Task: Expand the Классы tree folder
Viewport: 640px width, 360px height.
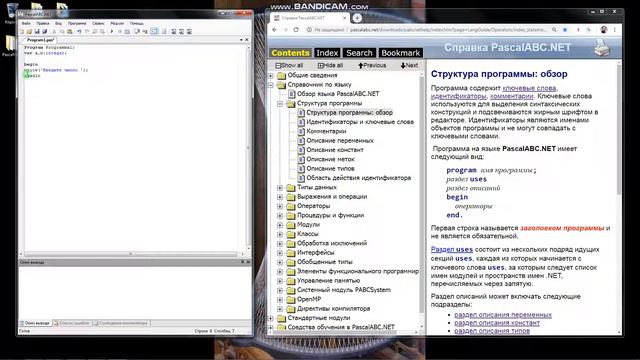Action: (280, 234)
